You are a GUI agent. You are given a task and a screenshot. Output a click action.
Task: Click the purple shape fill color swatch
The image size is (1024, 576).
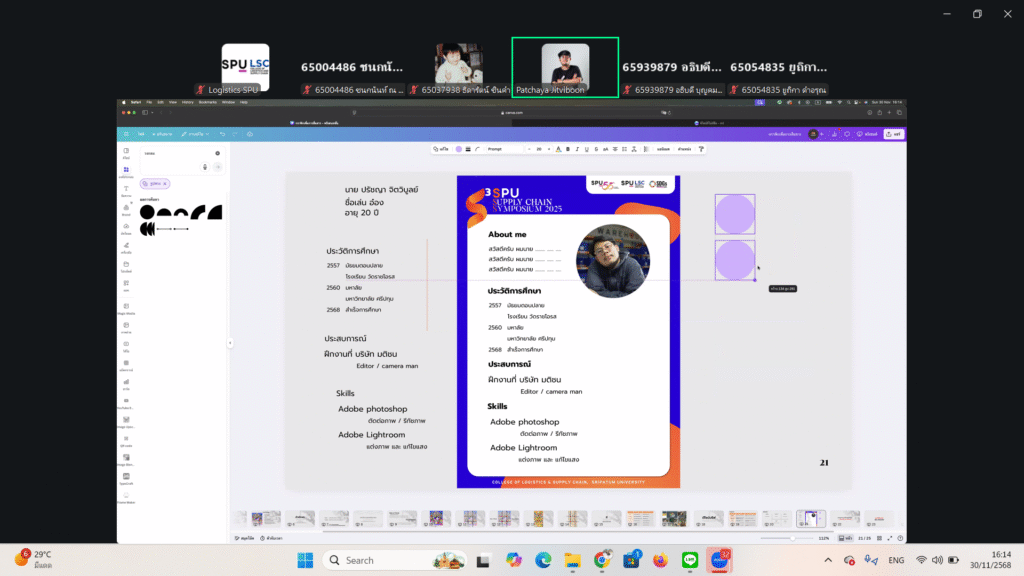(458, 149)
